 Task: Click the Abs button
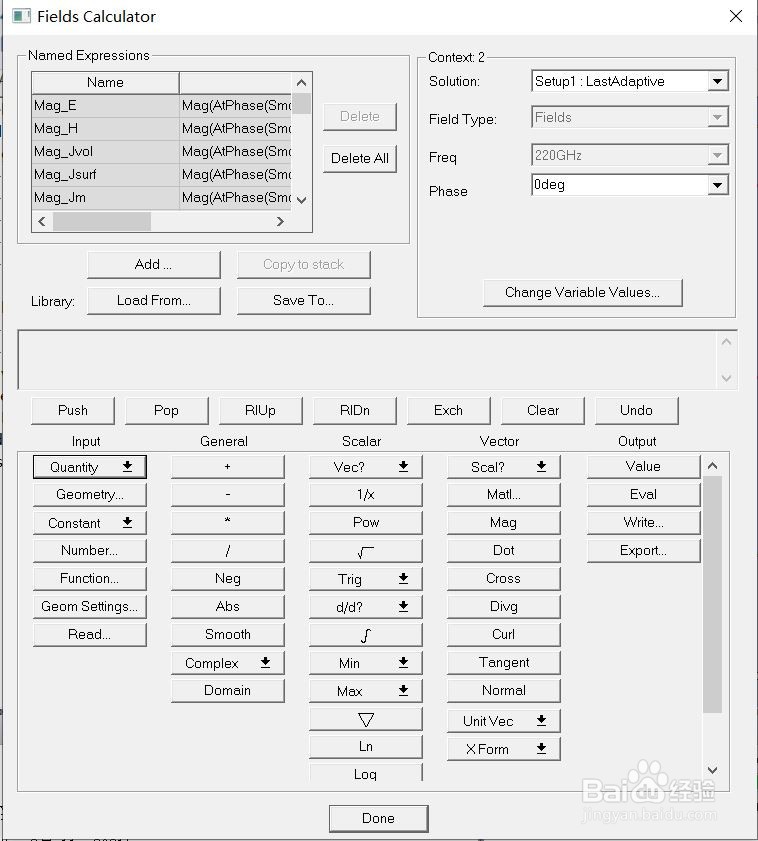coord(227,607)
